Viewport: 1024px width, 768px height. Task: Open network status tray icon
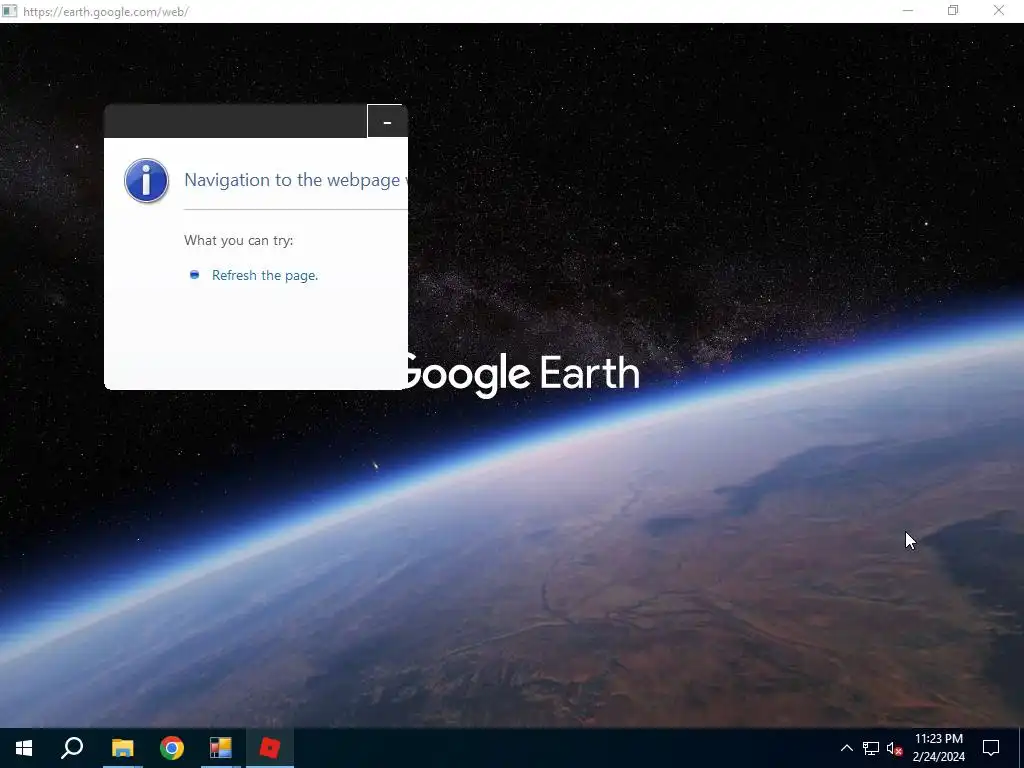(871, 748)
